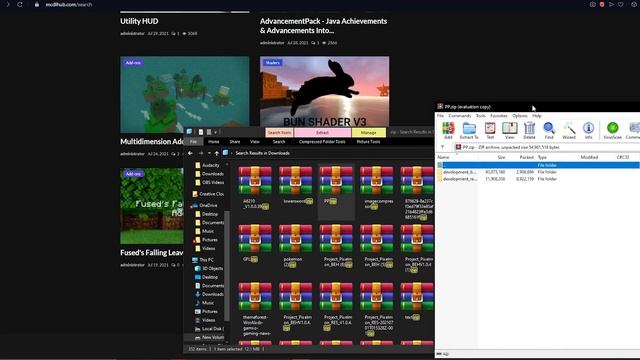
Task: Click the Manage contextual tab header
Action: [x=369, y=133]
